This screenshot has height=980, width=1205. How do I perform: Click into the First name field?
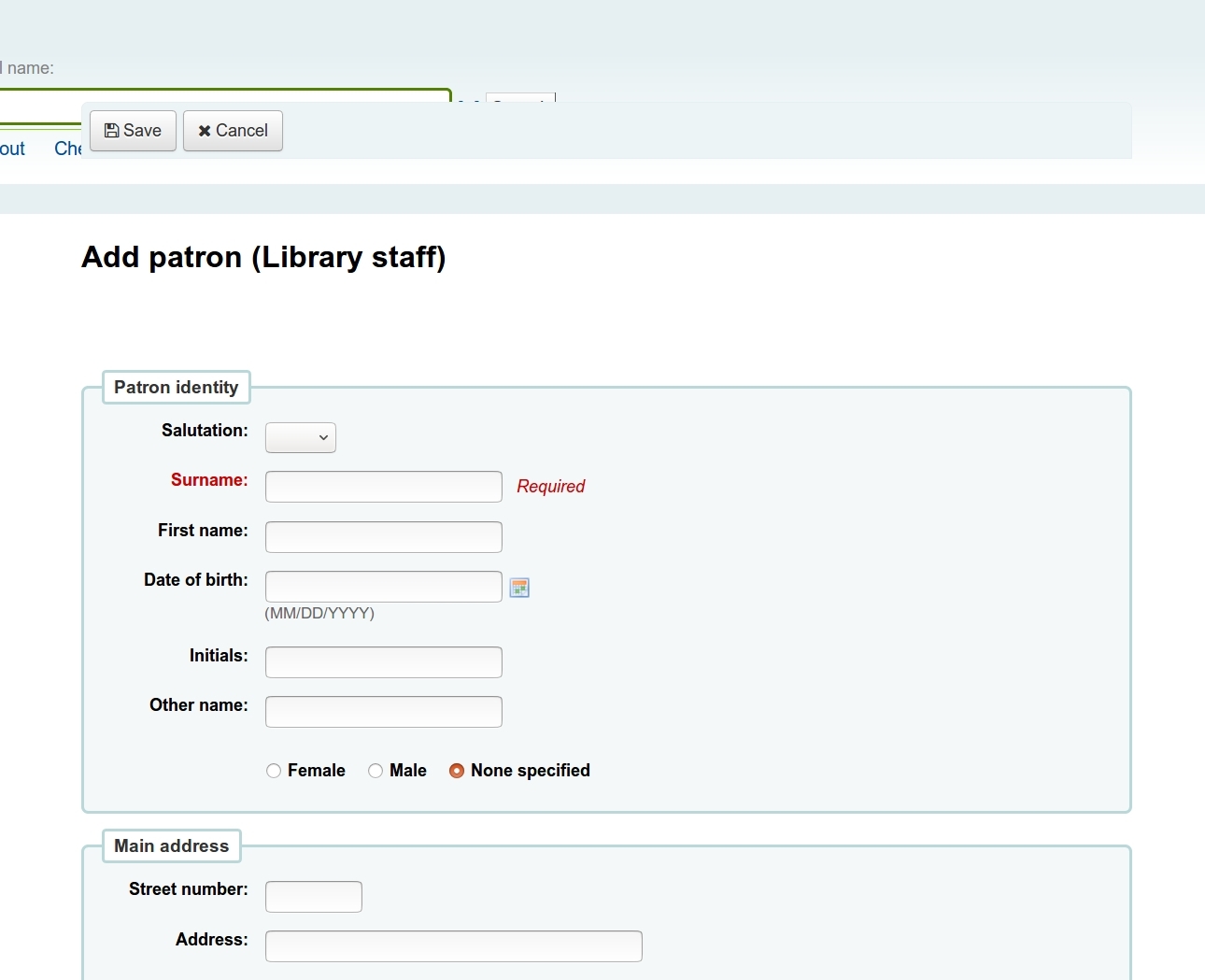tap(383, 537)
